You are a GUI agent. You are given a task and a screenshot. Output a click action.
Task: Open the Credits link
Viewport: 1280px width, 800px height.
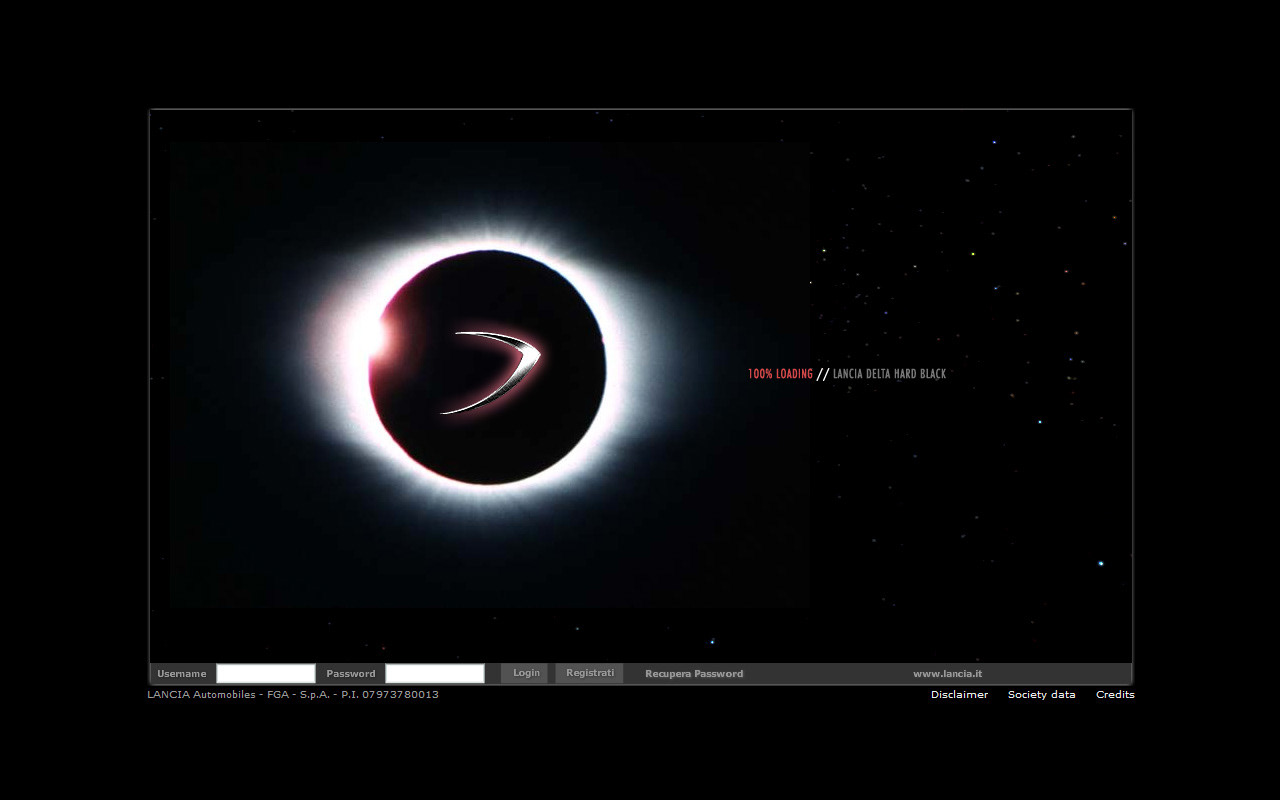click(1115, 695)
